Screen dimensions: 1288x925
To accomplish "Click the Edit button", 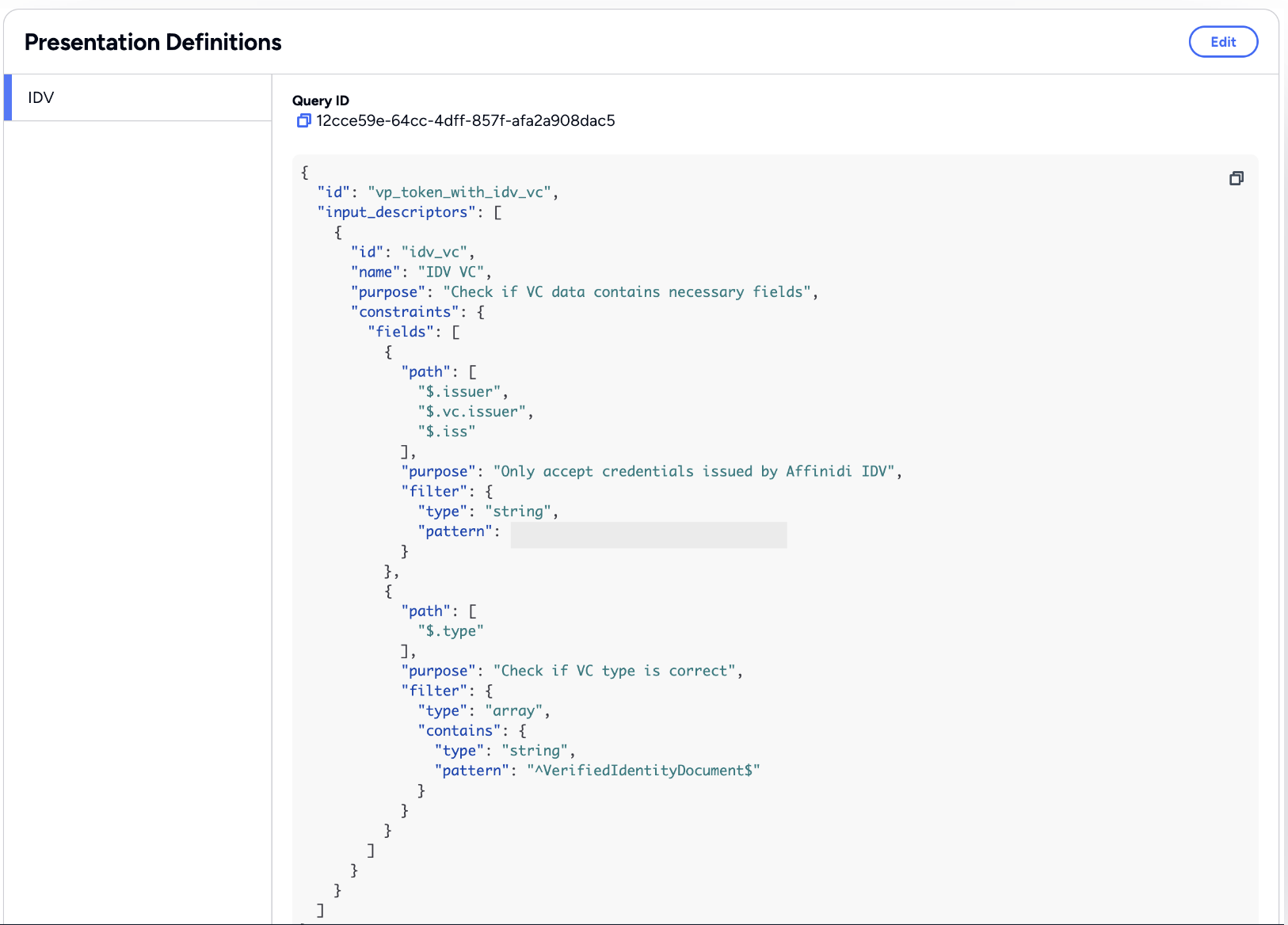I will tap(1223, 42).
